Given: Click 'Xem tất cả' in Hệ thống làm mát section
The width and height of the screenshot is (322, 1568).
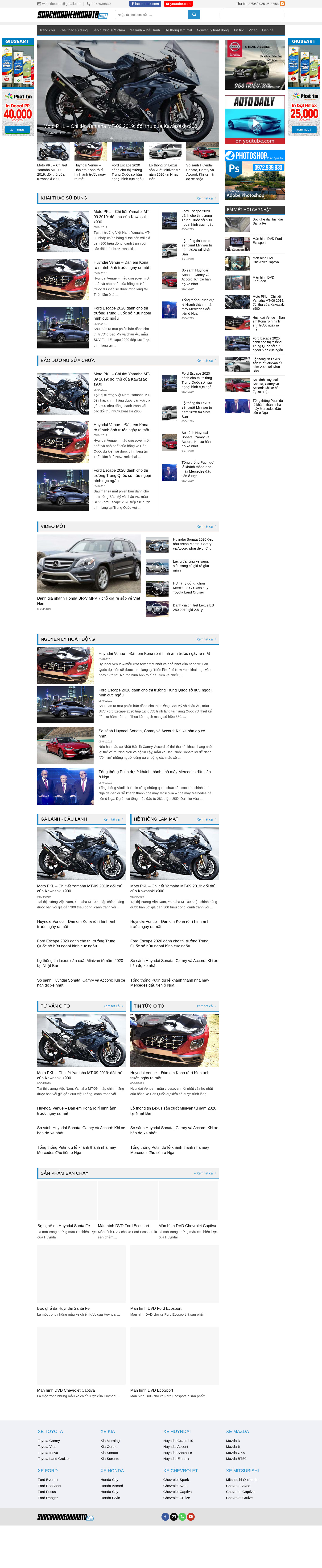Looking at the screenshot, I should pyautogui.click(x=206, y=819).
